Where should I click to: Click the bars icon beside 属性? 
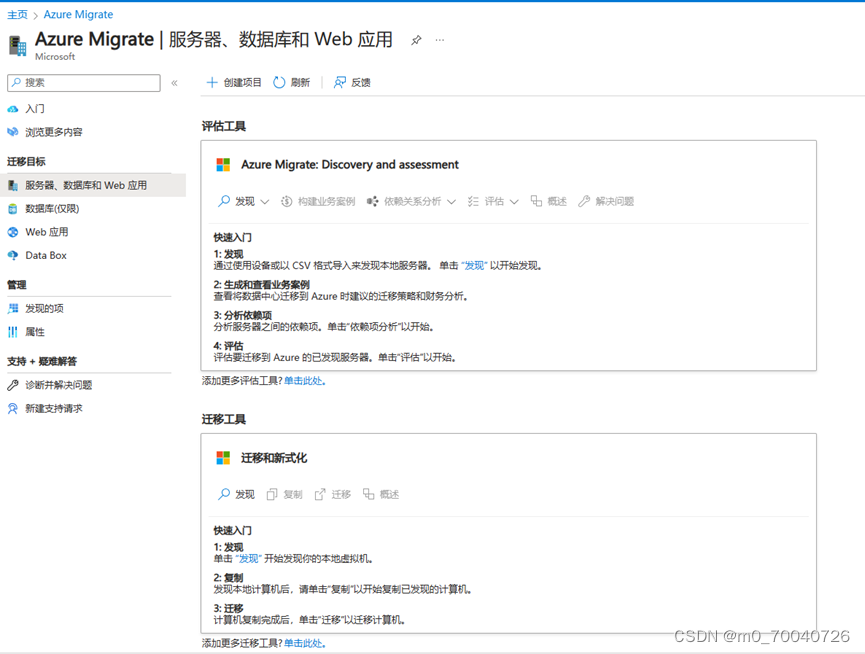pyautogui.click(x=13, y=332)
